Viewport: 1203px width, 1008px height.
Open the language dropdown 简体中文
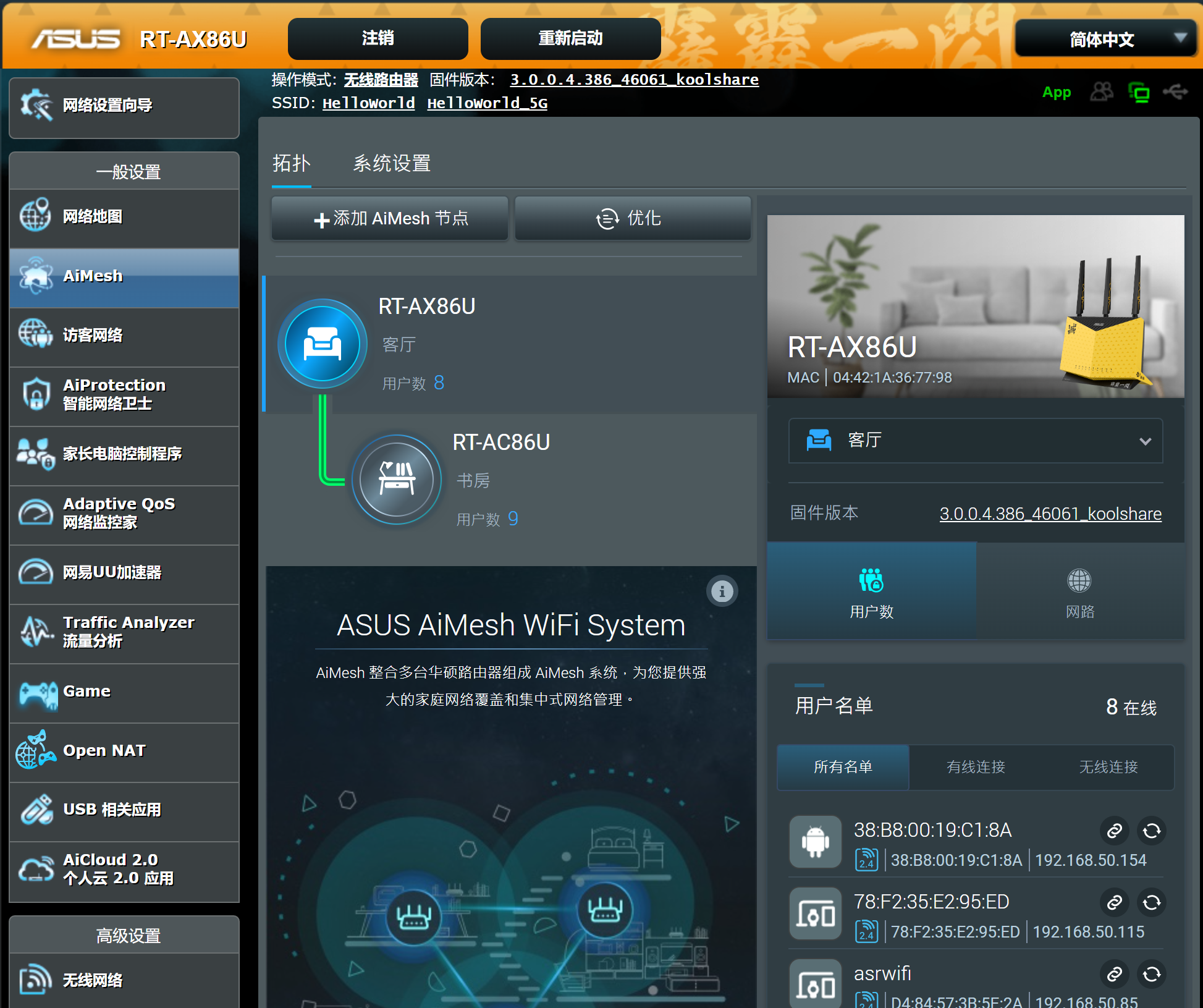click(x=1106, y=39)
